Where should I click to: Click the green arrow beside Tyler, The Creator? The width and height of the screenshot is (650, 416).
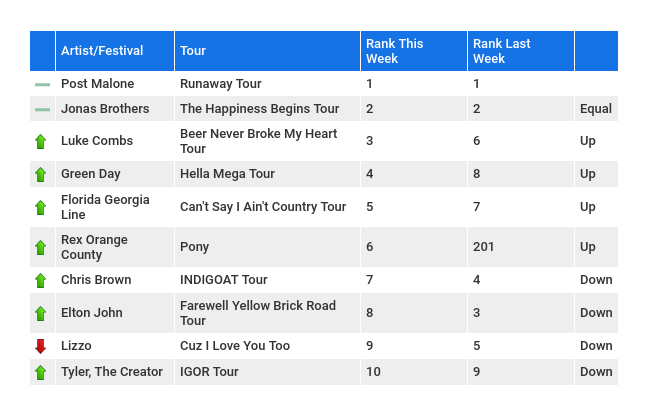pyautogui.click(x=41, y=372)
